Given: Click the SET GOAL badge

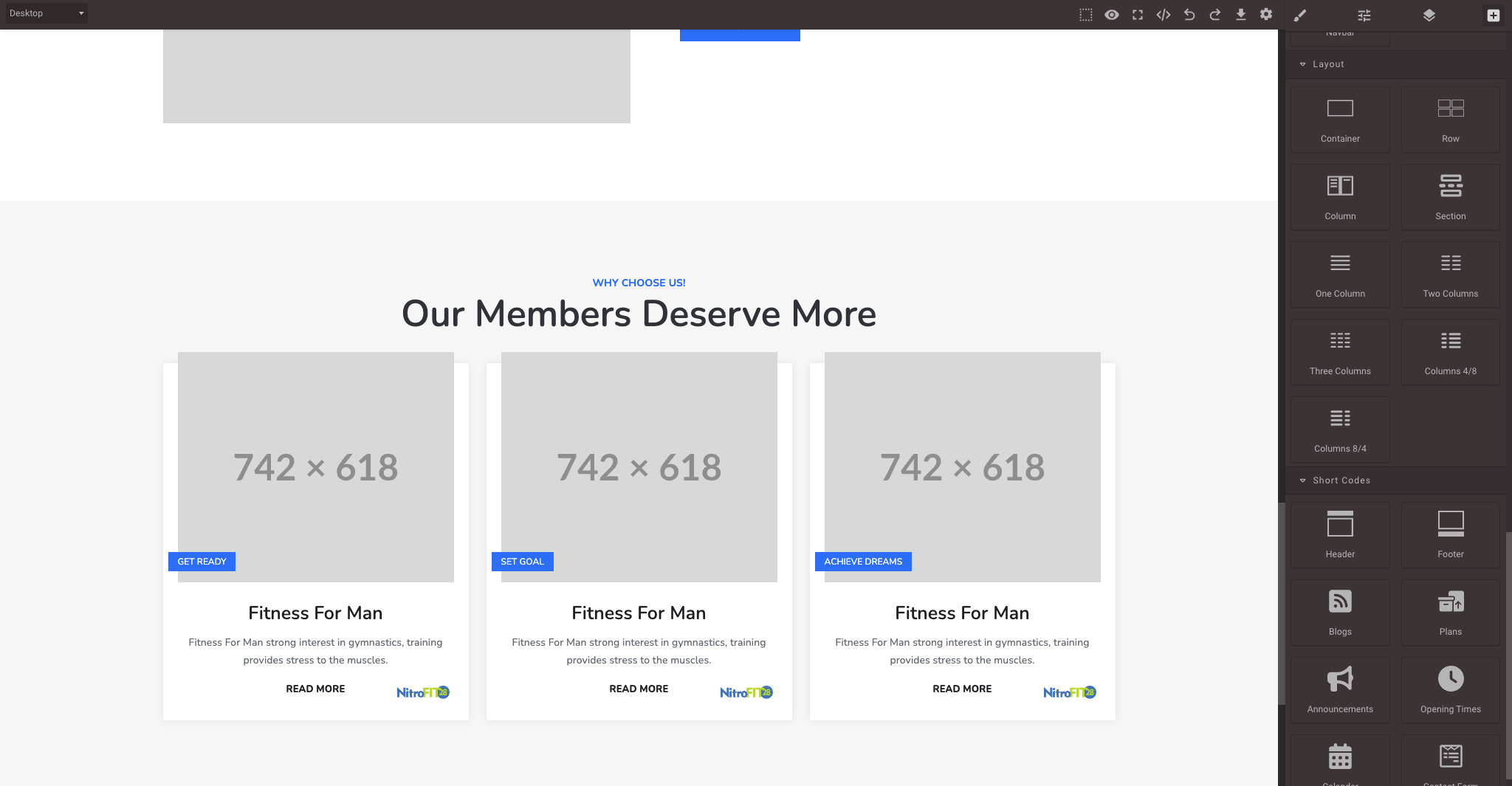Looking at the screenshot, I should (x=522, y=562).
